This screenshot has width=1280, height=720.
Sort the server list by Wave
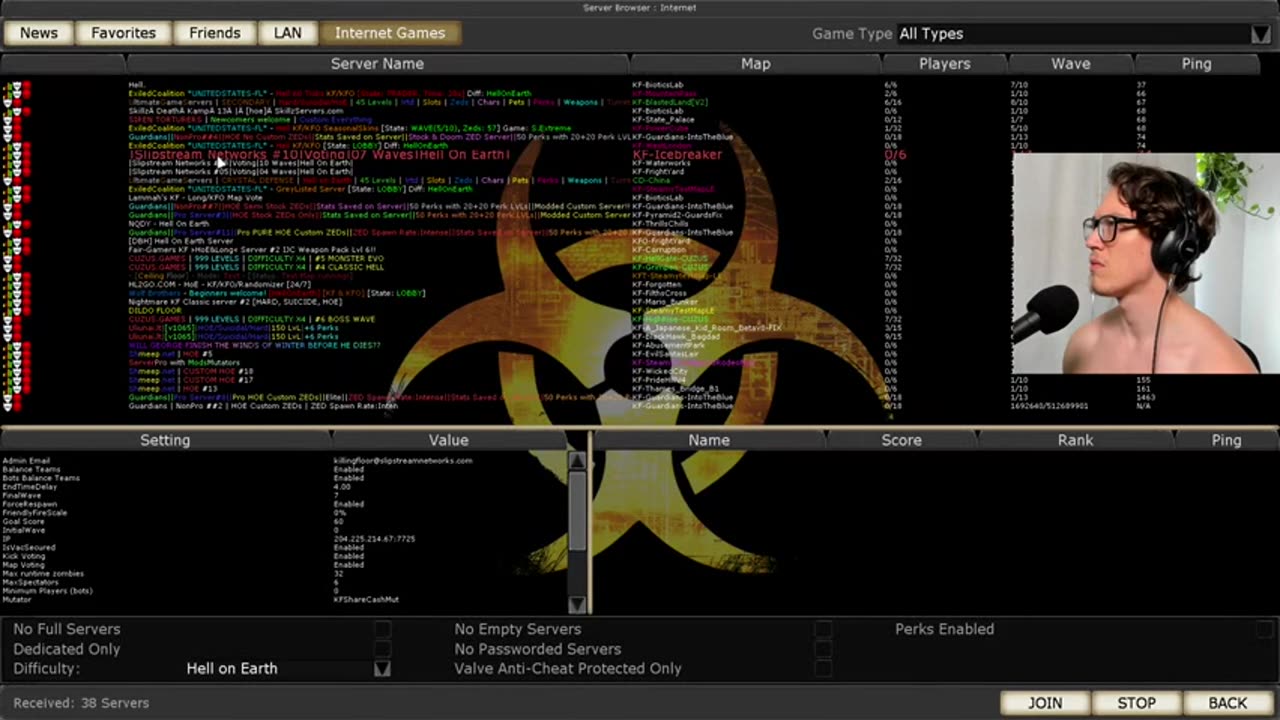coord(1070,64)
